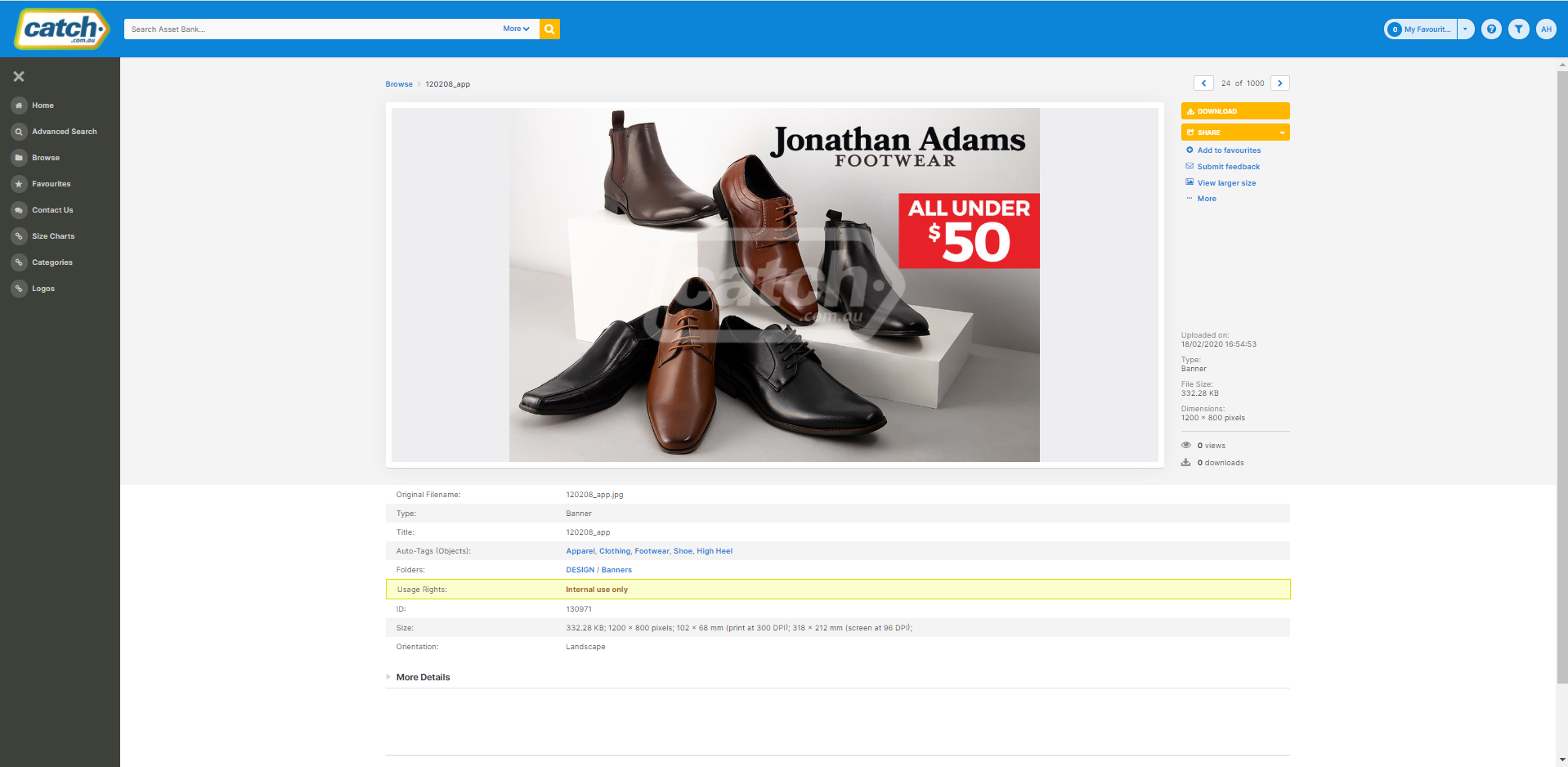Image resolution: width=1568 pixels, height=767 pixels.
Task: Click the Browse folder icon in sidebar
Action: tap(19, 158)
